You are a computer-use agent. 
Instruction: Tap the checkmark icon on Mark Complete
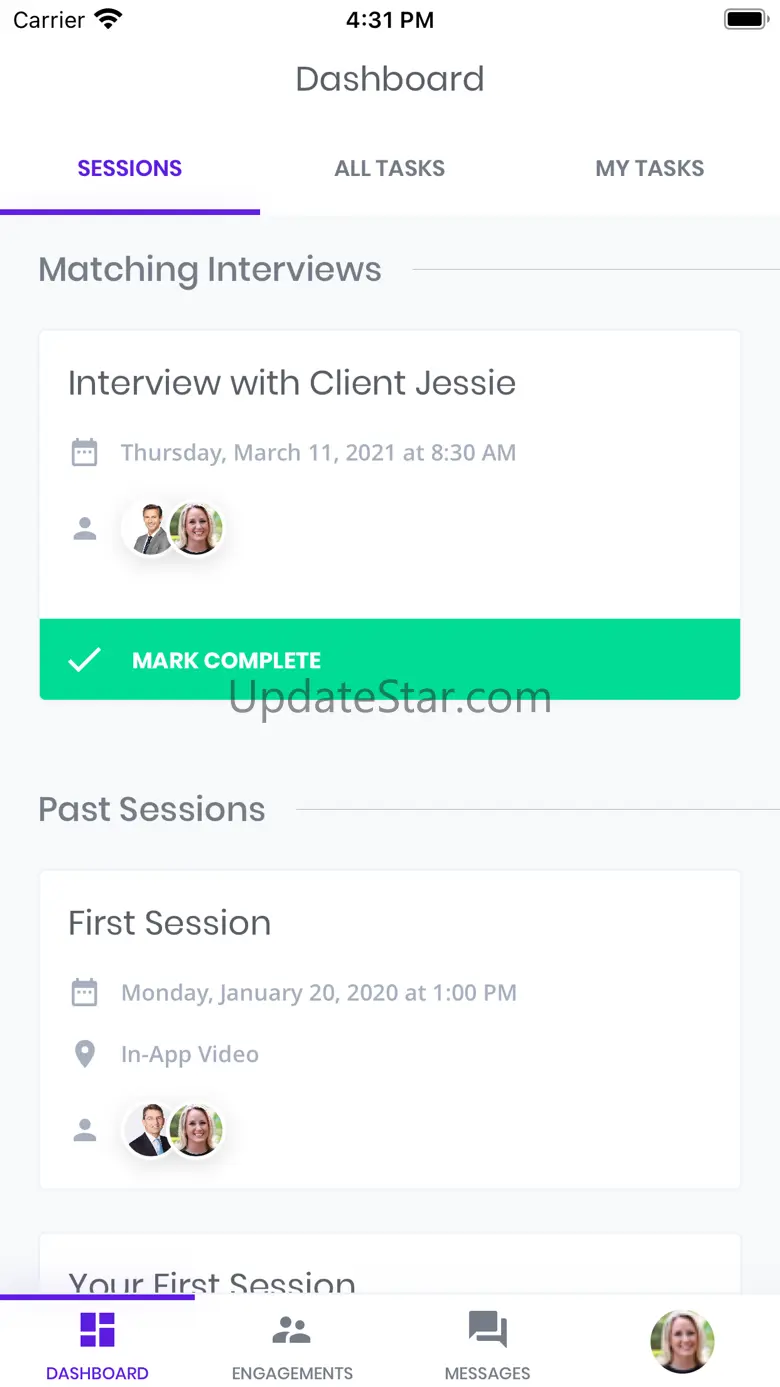click(x=84, y=660)
